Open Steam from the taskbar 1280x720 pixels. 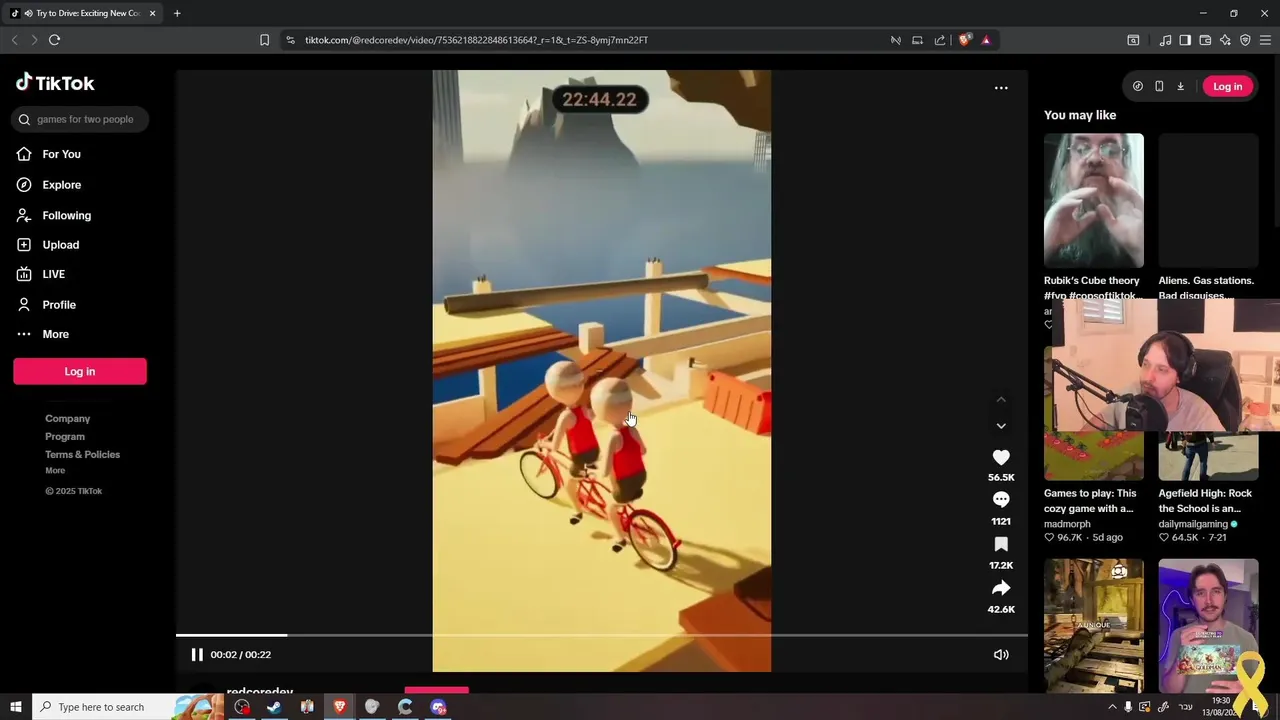click(274, 707)
